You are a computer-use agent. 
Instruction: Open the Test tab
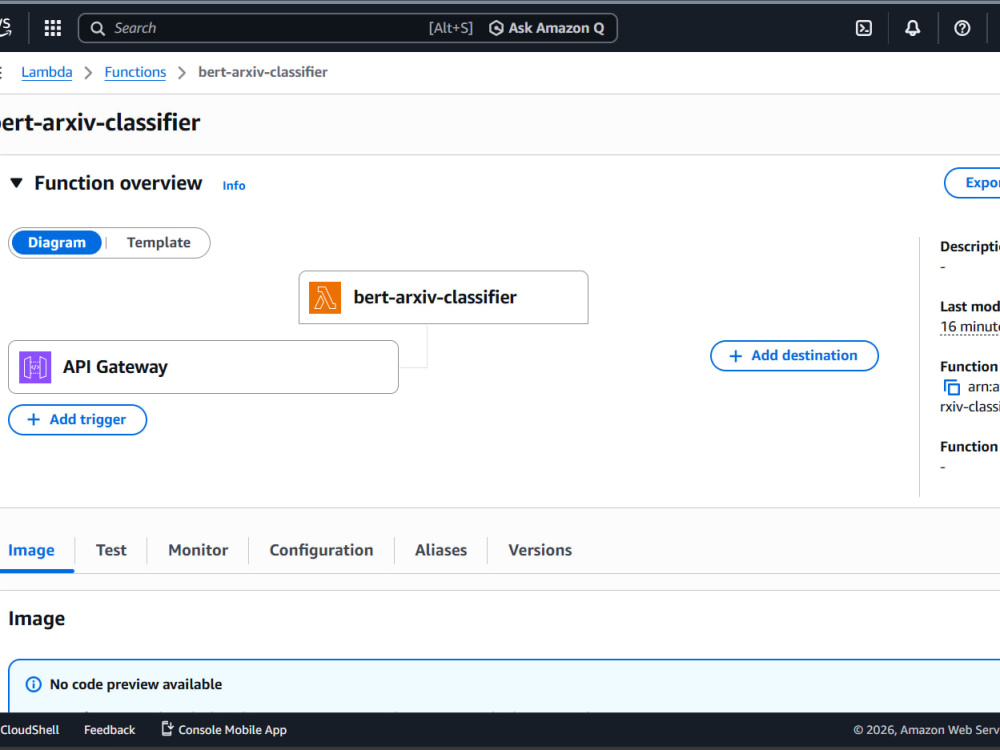tap(111, 550)
